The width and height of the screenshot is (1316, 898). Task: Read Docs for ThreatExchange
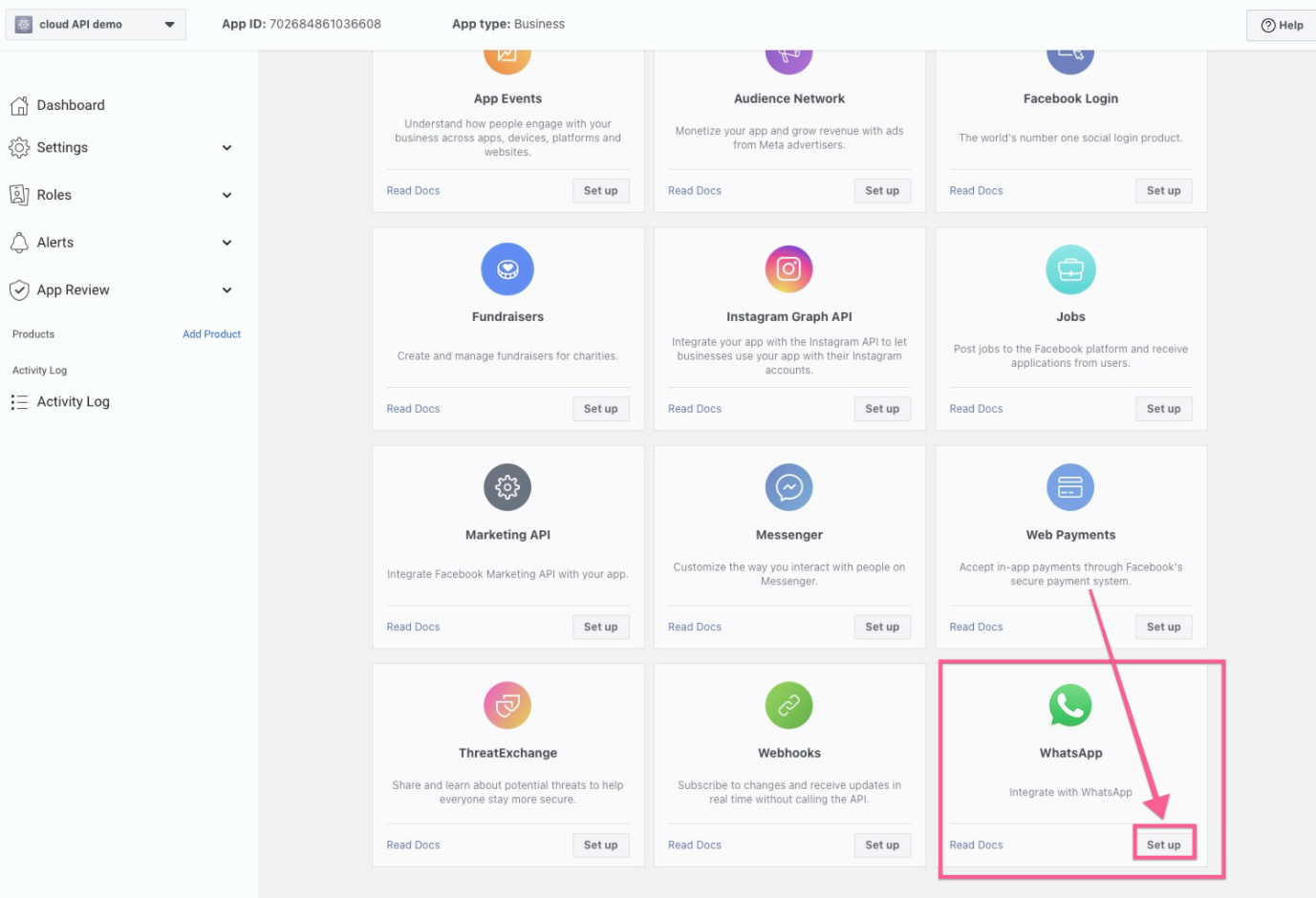413,845
